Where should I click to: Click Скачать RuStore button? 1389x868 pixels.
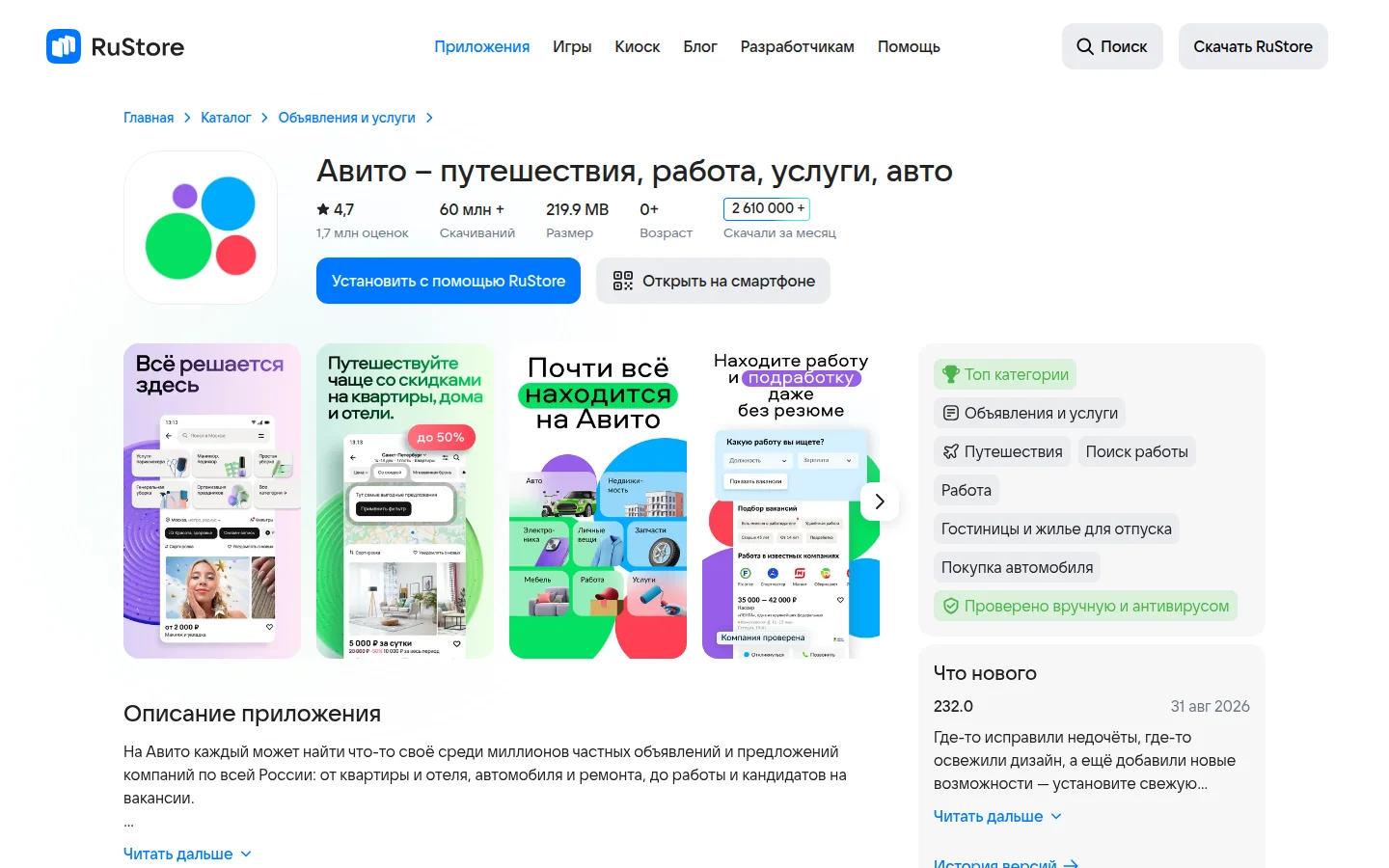(x=1253, y=46)
